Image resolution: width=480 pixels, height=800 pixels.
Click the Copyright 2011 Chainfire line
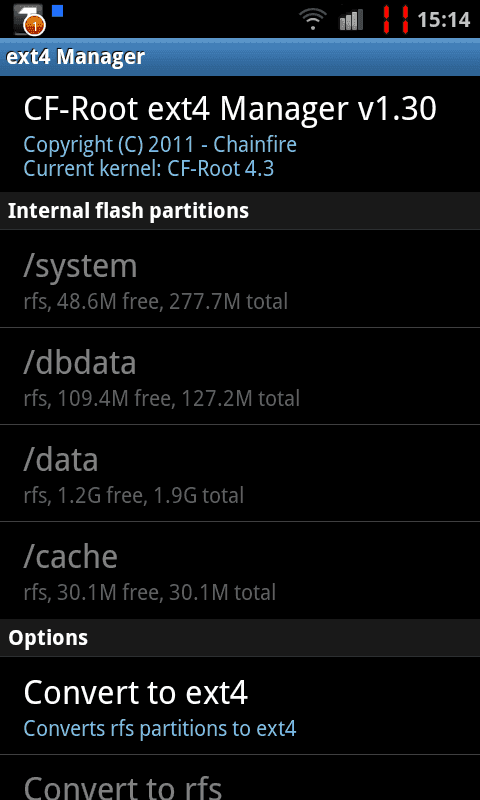[x=160, y=145]
